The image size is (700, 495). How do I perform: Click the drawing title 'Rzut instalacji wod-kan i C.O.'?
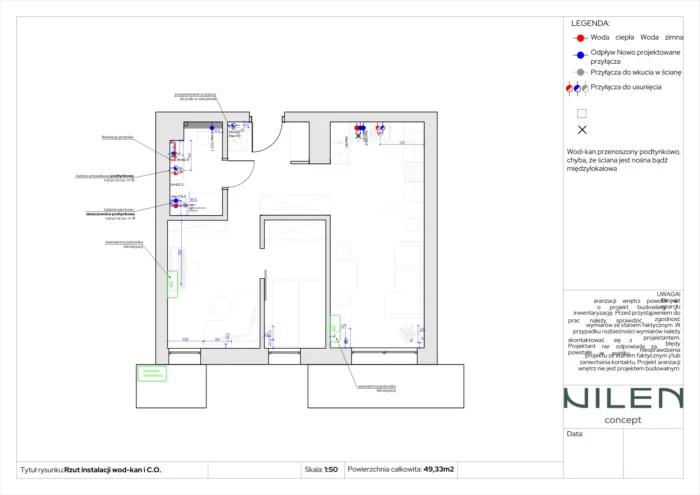tap(112, 468)
